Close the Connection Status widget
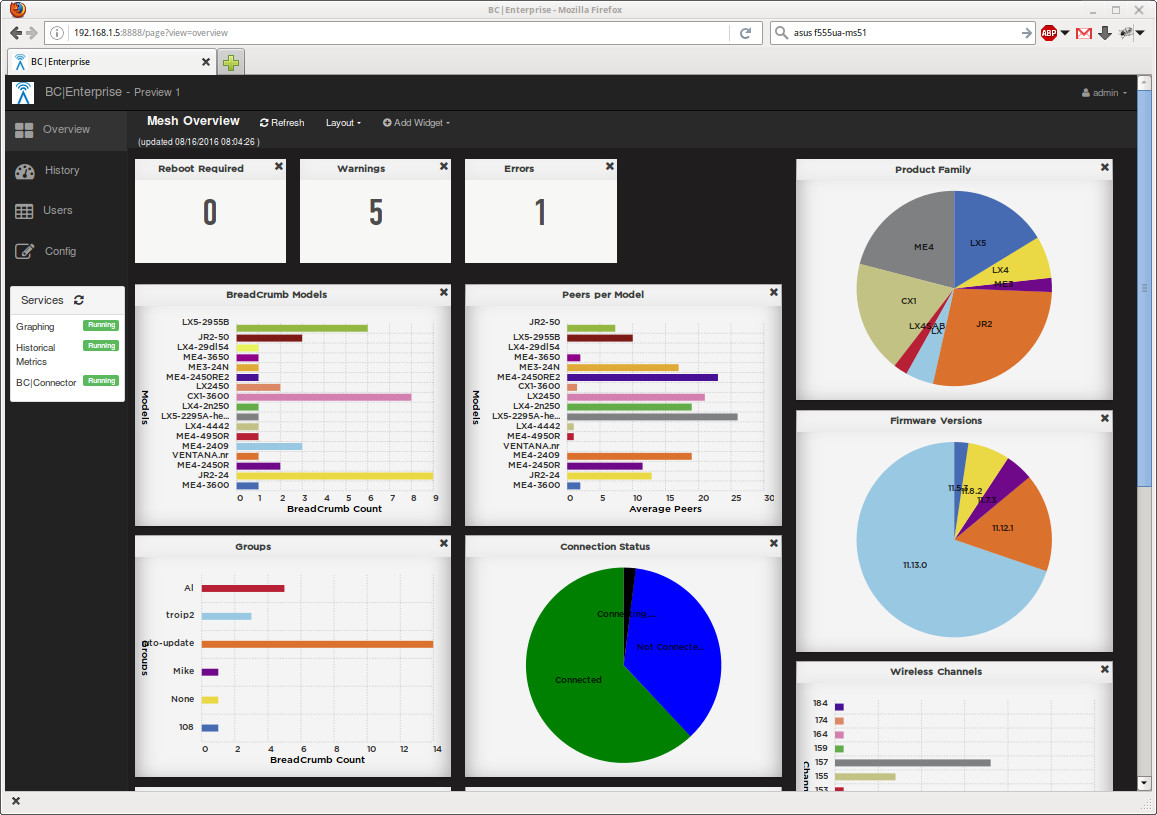Viewport: 1157px width, 815px height. (x=774, y=544)
